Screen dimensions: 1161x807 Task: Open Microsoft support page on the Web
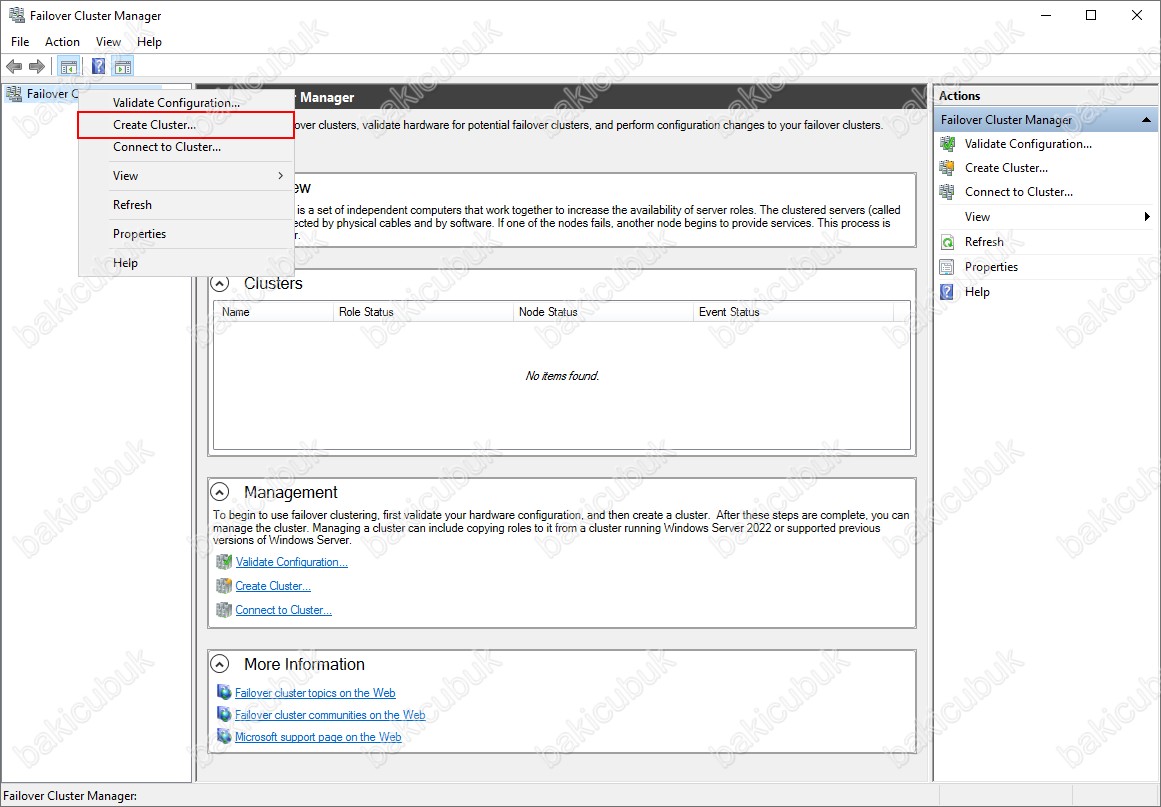tap(318, 737)
